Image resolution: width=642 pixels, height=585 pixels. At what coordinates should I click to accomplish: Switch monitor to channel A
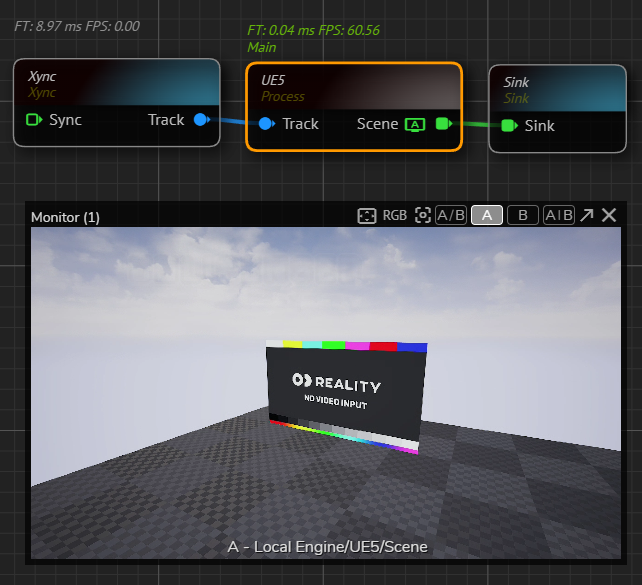(487, 215)
